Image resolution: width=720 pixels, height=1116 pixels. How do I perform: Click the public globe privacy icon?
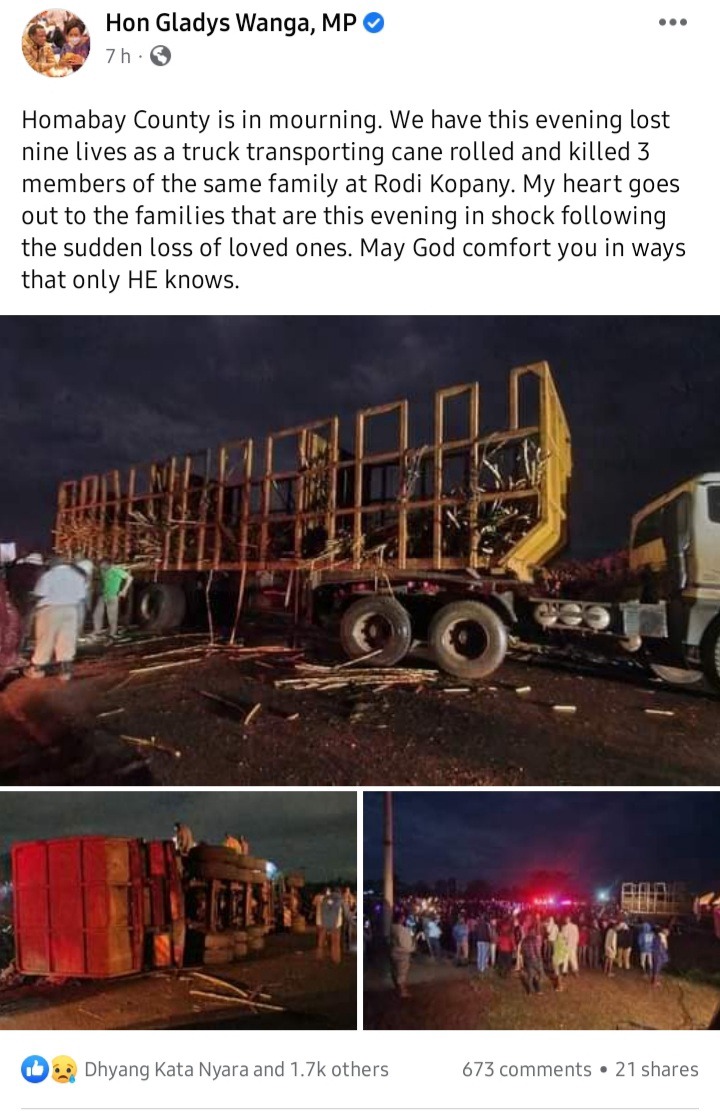click(161, 56)
